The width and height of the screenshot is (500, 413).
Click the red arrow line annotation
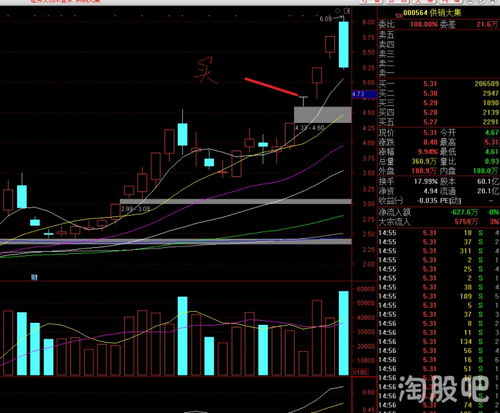(271, 87)
